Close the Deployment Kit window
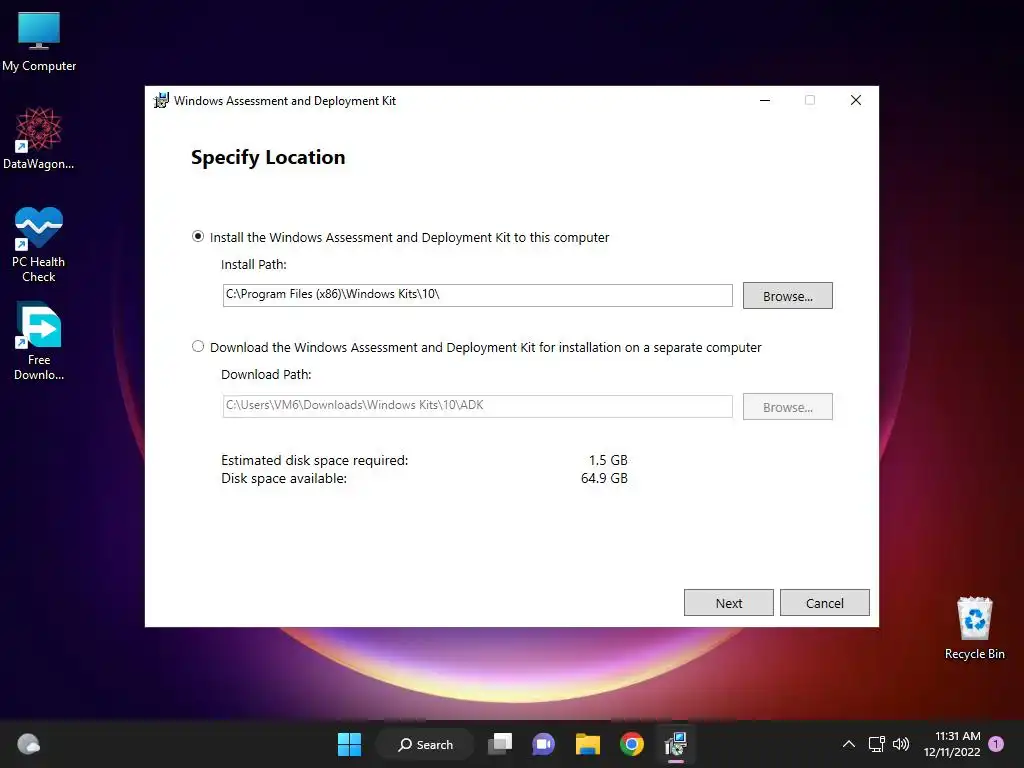This screenshot has width=1024, height=768. (x=856, y=101)
